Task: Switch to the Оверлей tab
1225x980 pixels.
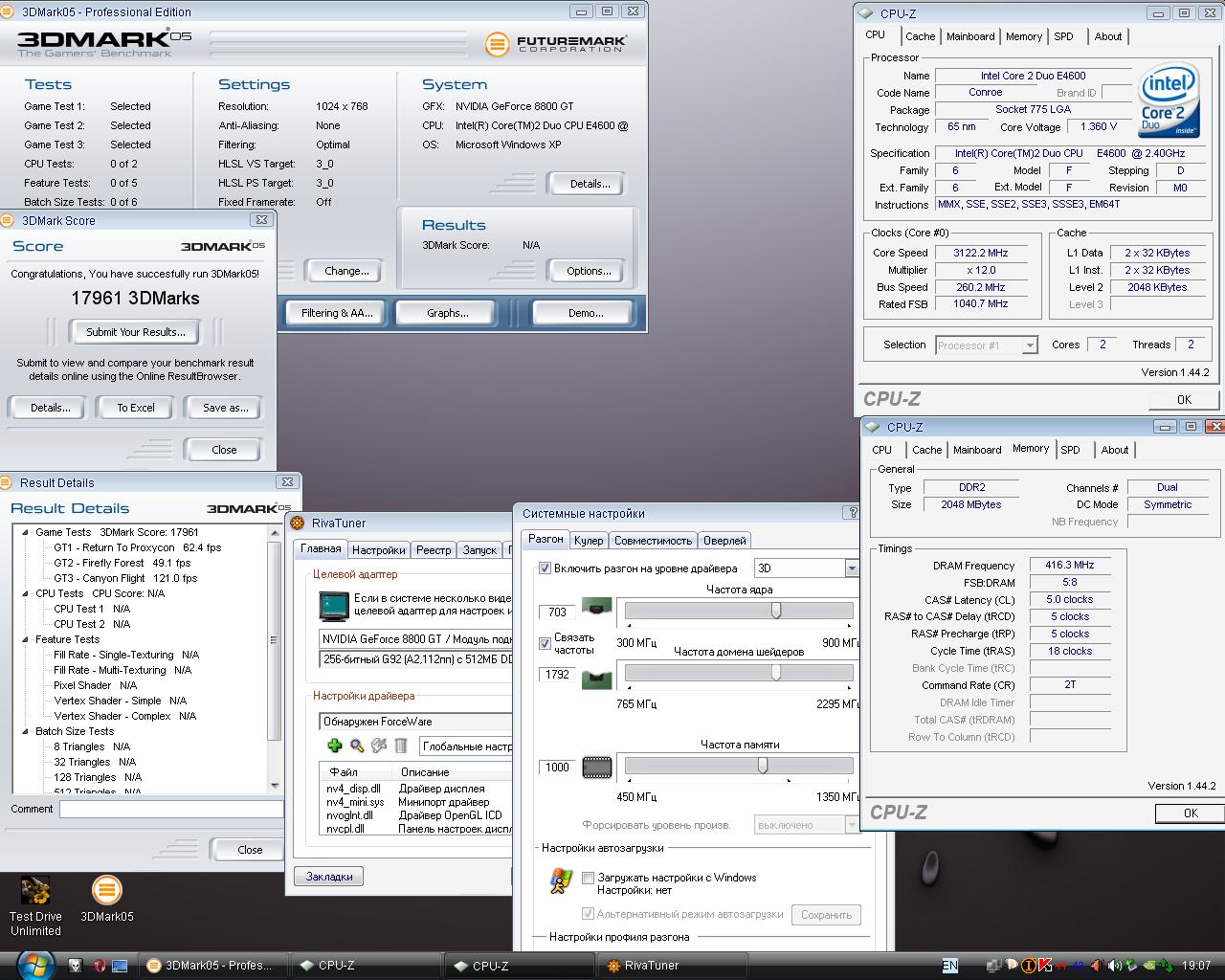Action: click(x=724, y=541)
